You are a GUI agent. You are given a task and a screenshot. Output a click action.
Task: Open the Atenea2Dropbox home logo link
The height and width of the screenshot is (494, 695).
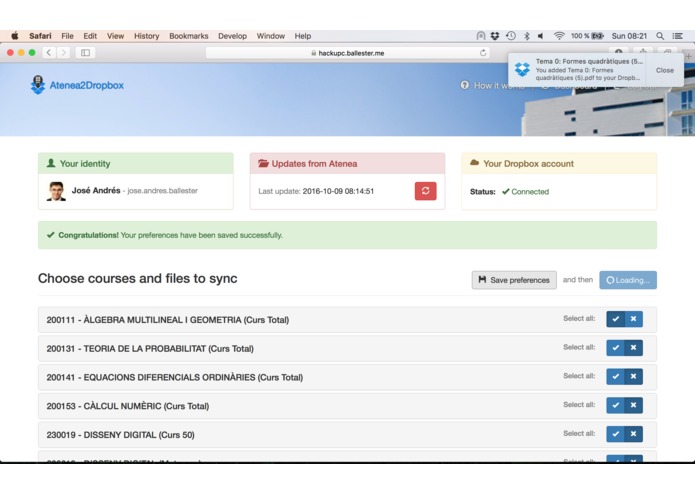77,85
